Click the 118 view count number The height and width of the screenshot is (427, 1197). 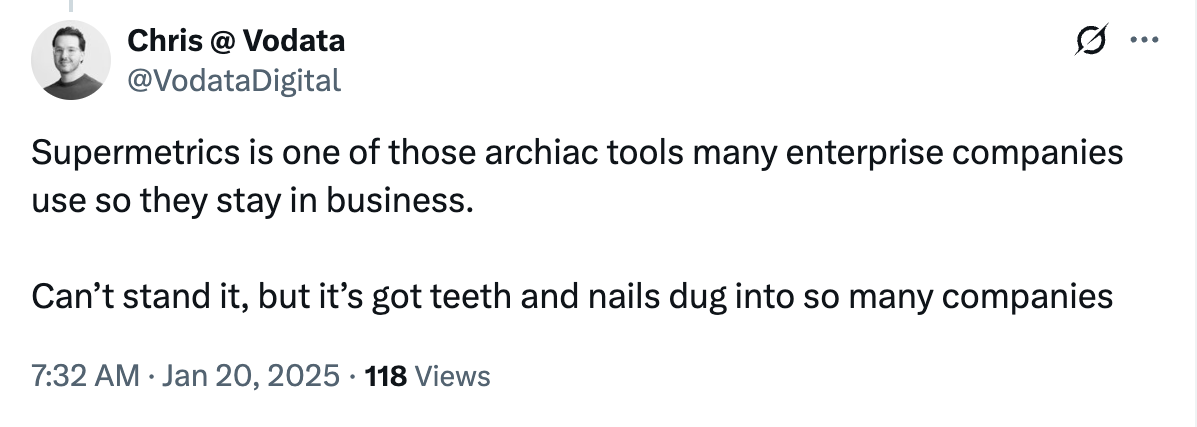click(x=386, y=376)
